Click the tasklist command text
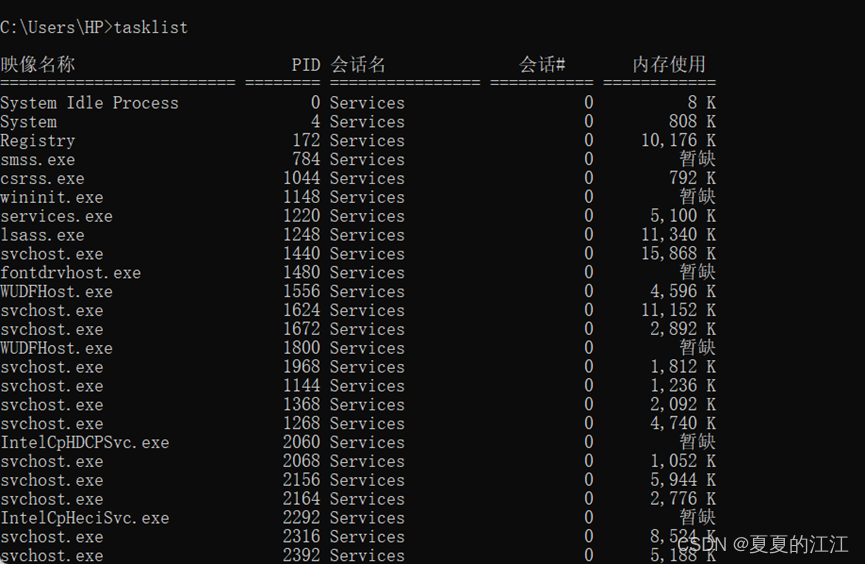Screen dimensions: 865x564 click(x=151, y=27)
